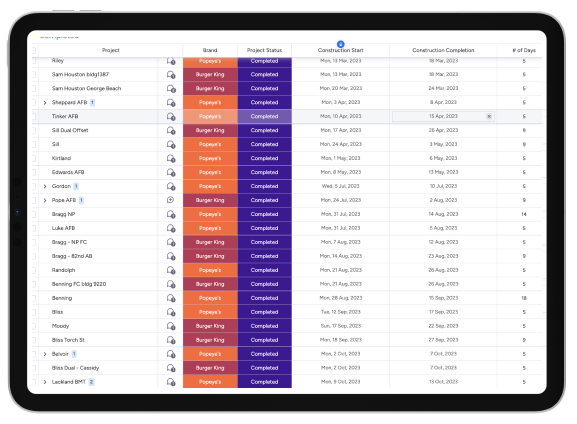
Task: Open the Luke AFB project name
Action: [x=63, y=228]
